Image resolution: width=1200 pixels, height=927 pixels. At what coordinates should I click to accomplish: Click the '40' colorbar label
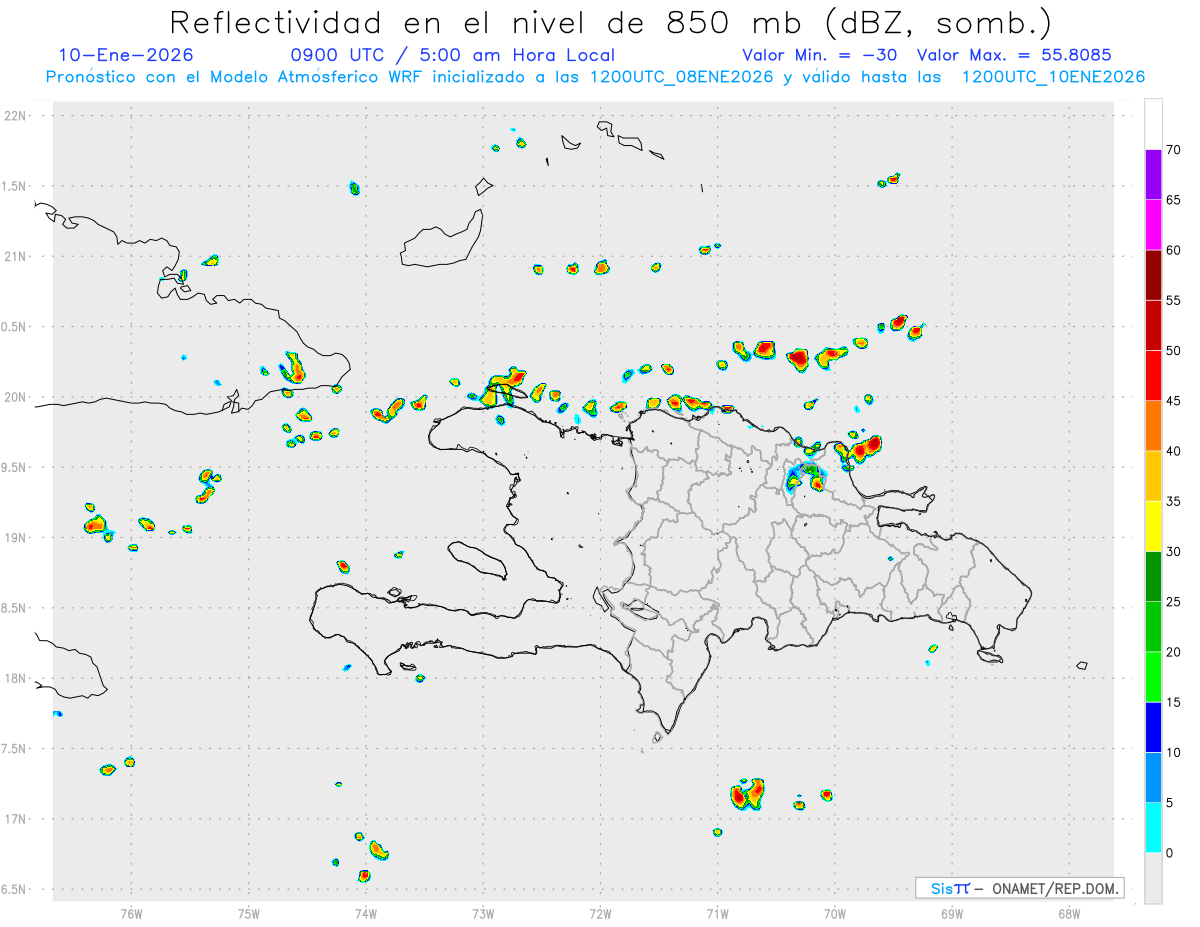pyautogui.click(x=1174, y=451)
